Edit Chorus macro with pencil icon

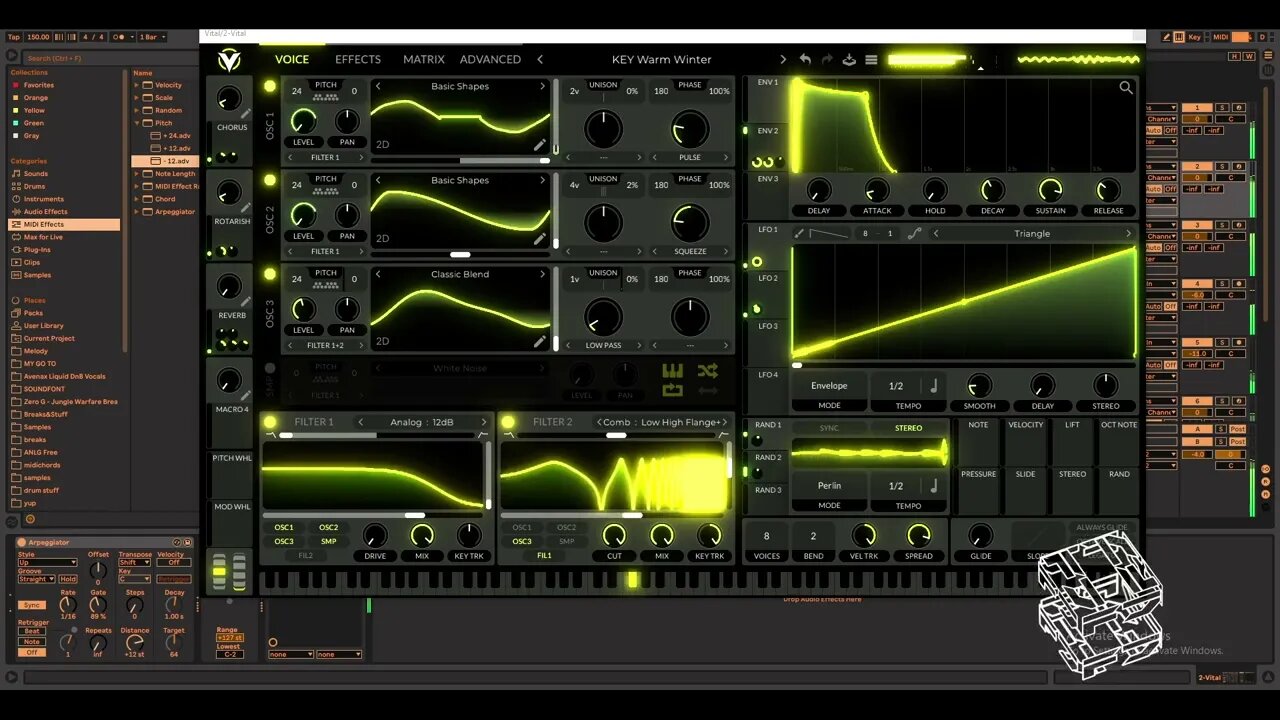(246, 114)
